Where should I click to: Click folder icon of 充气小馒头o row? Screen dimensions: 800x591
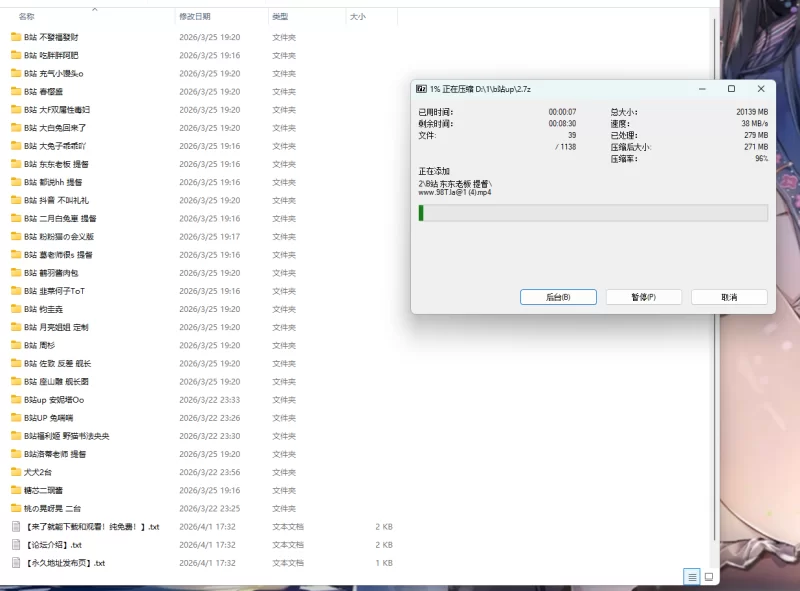click(x=16, y=73)
